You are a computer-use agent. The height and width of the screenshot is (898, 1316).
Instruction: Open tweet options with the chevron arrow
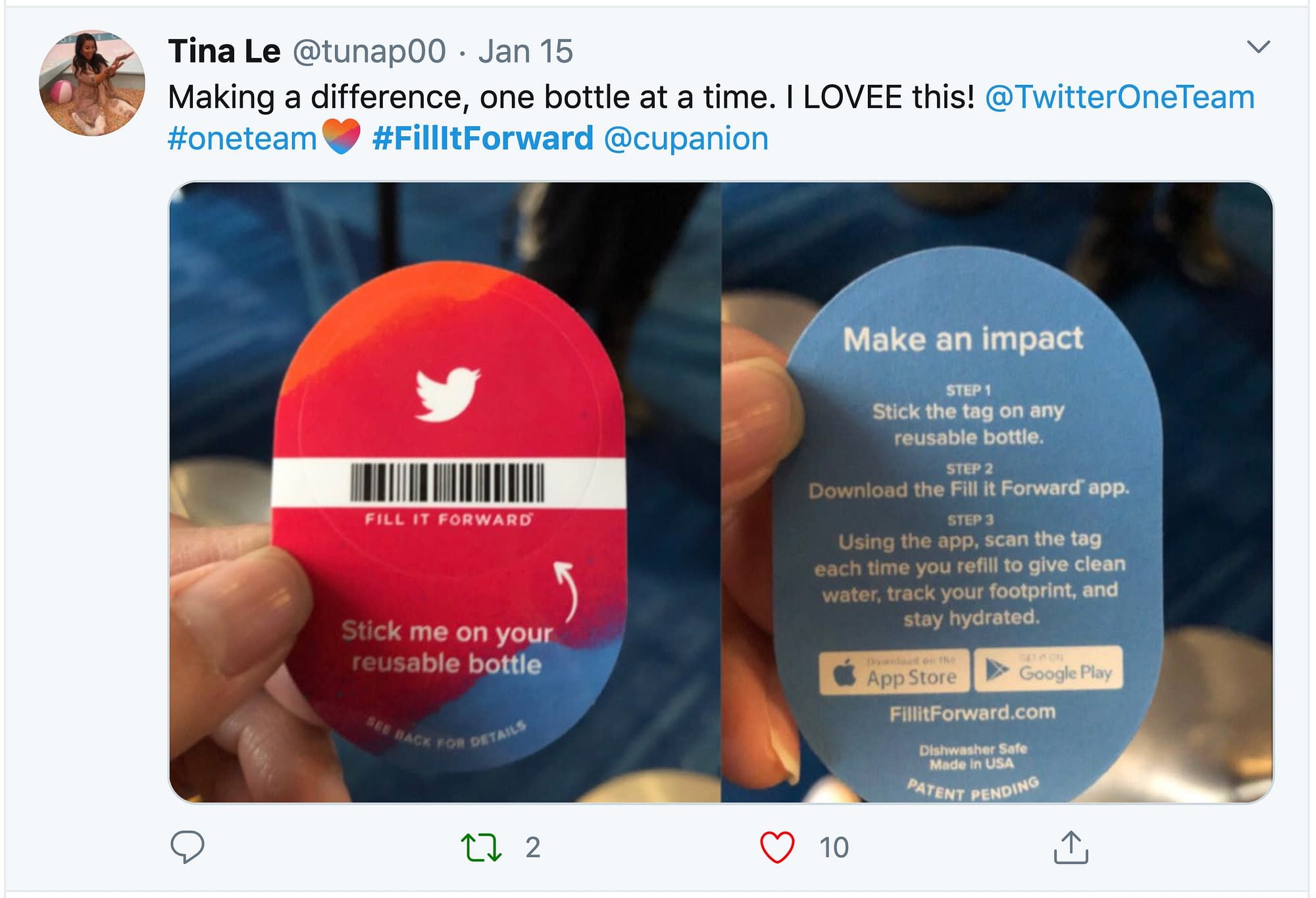tap(1258, 47)
